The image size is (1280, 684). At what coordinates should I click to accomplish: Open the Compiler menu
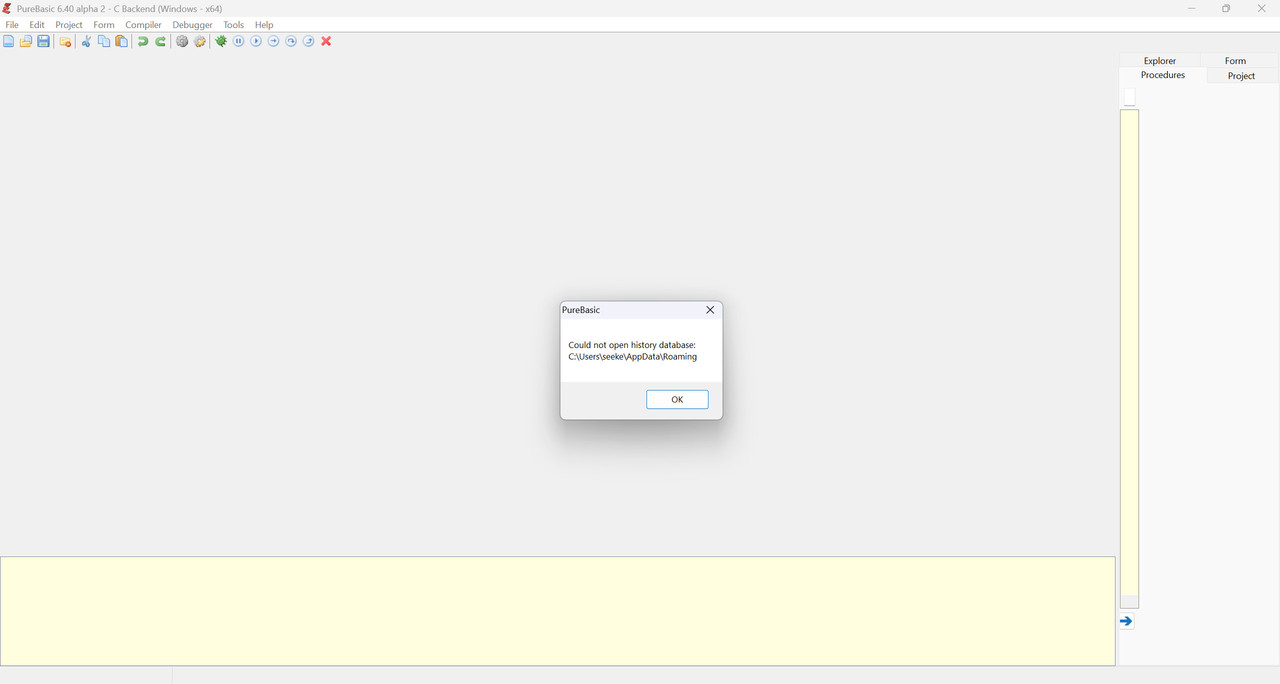click(143, 25)
